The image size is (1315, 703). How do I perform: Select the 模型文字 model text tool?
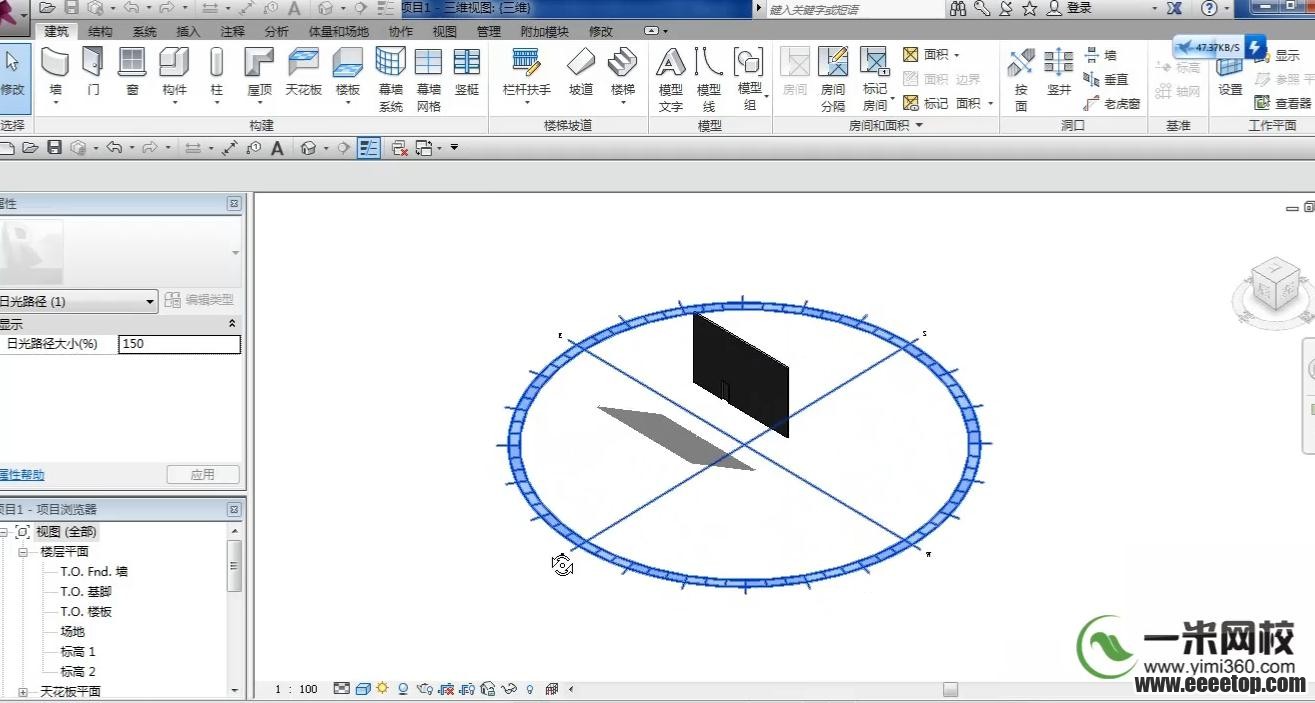(x=671, y=78)
